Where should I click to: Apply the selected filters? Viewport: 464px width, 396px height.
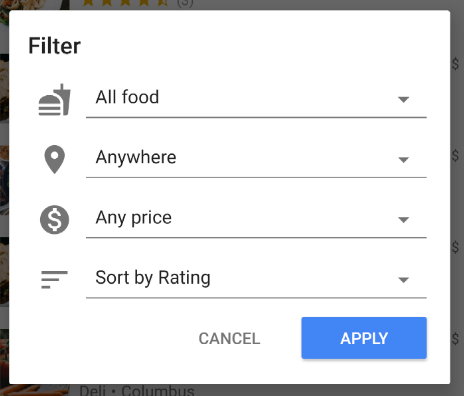point(364,338)
